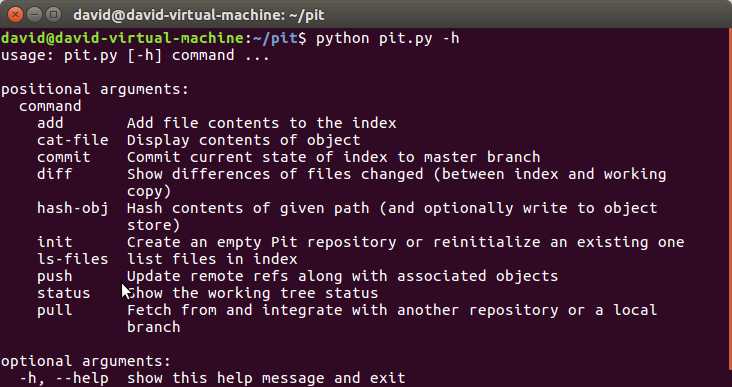This screenshot has height=387, width=732.
Task: Click the 'pull' command name
Action: (55, 310)
